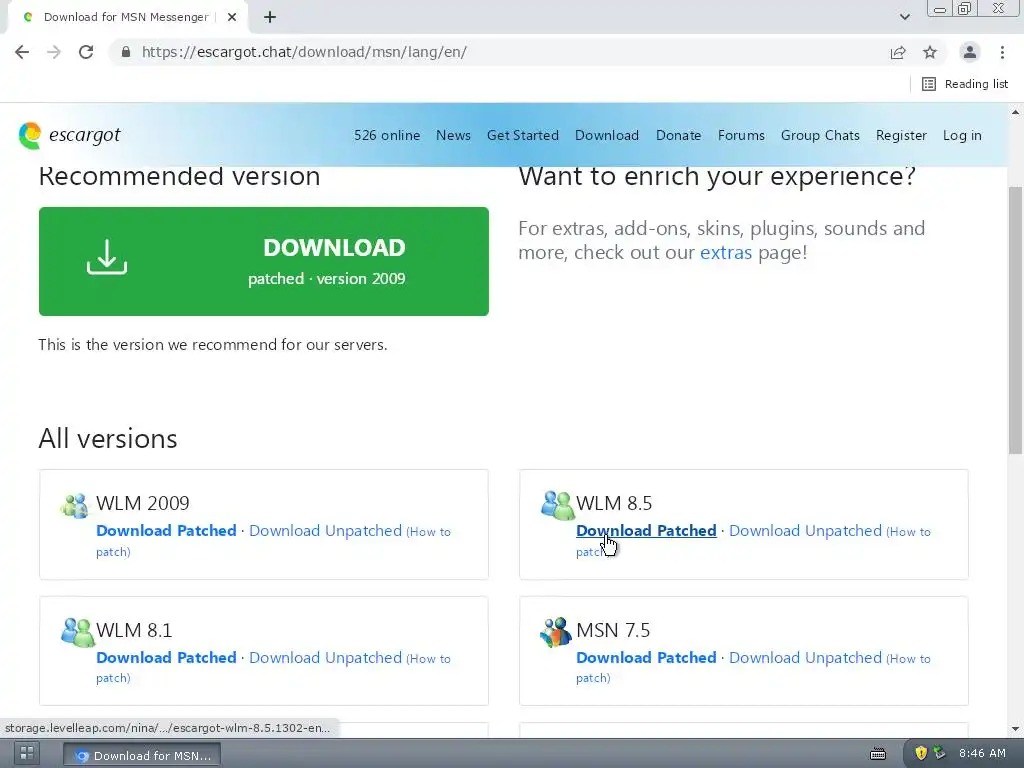Bookmark this page with star icon
Screen dimensions: 1024x768
[930, 52]
